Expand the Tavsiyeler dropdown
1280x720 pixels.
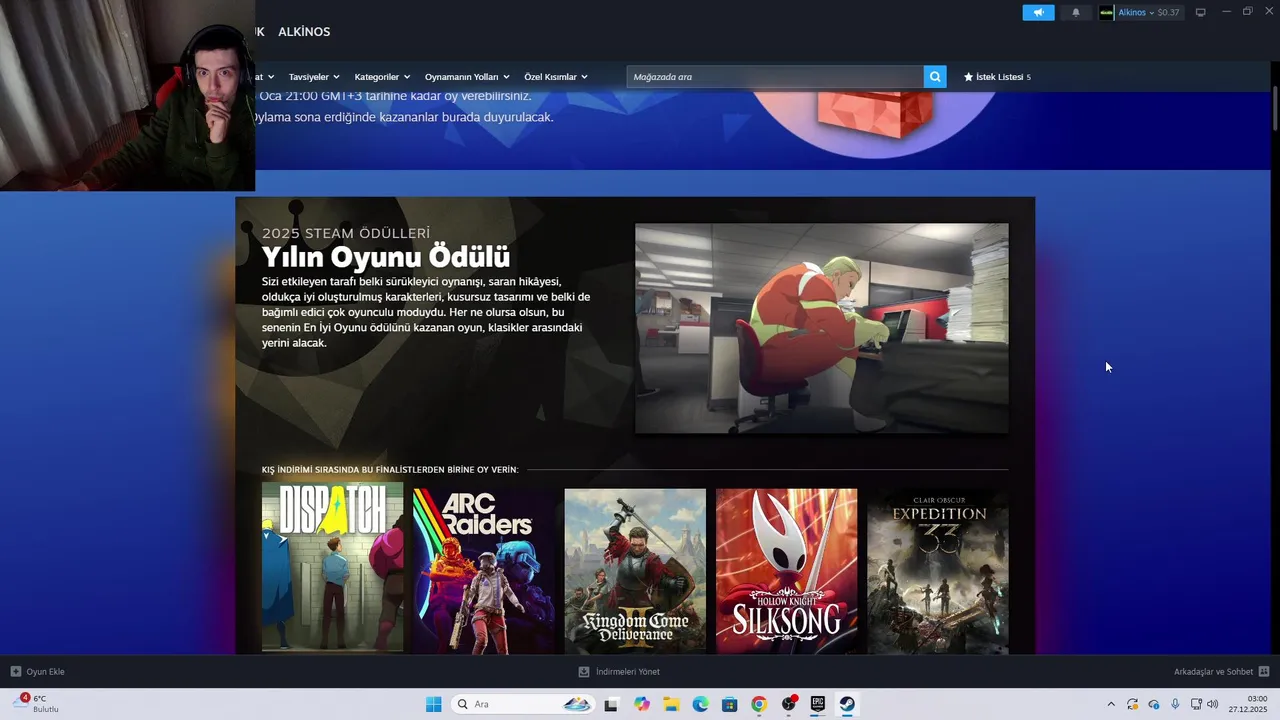[x=314, y=77]
